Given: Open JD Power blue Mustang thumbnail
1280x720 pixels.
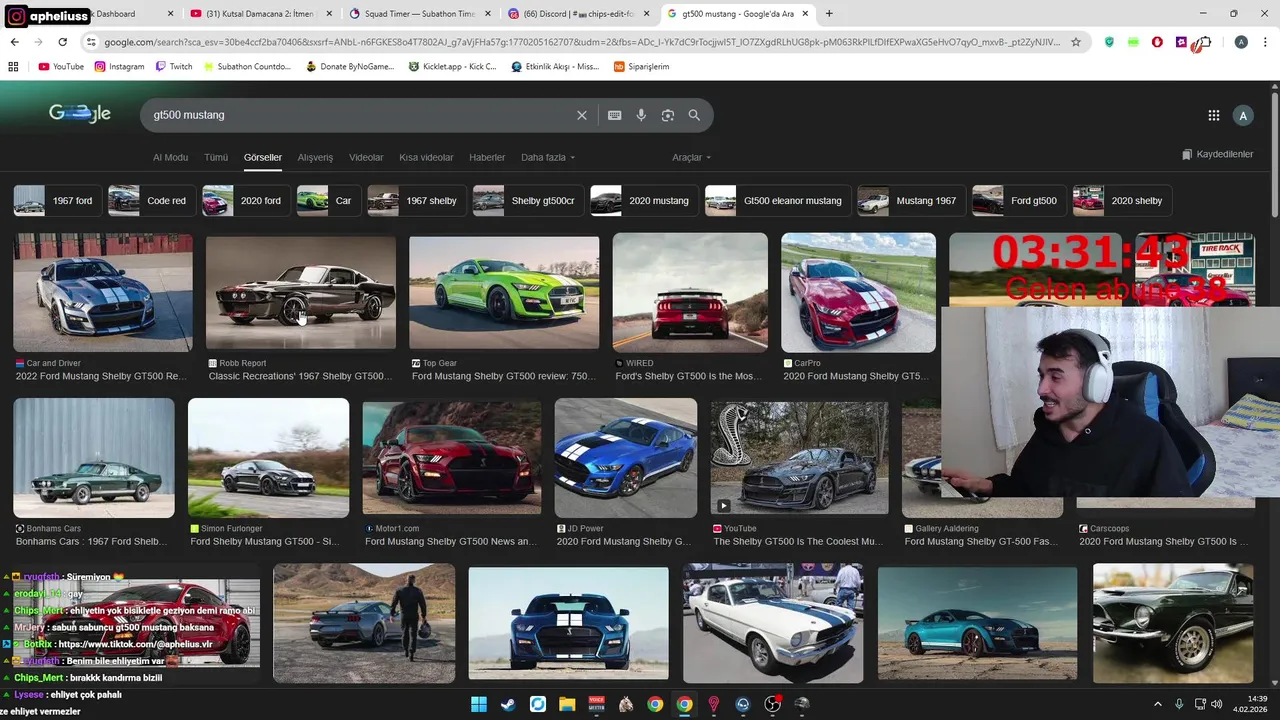Looking at the screenshot, I should coord(626,458).
